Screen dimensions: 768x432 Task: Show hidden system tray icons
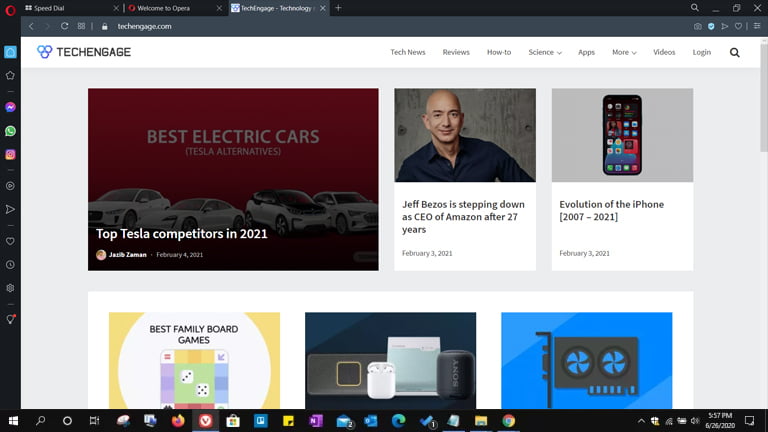tap(641, 421)
